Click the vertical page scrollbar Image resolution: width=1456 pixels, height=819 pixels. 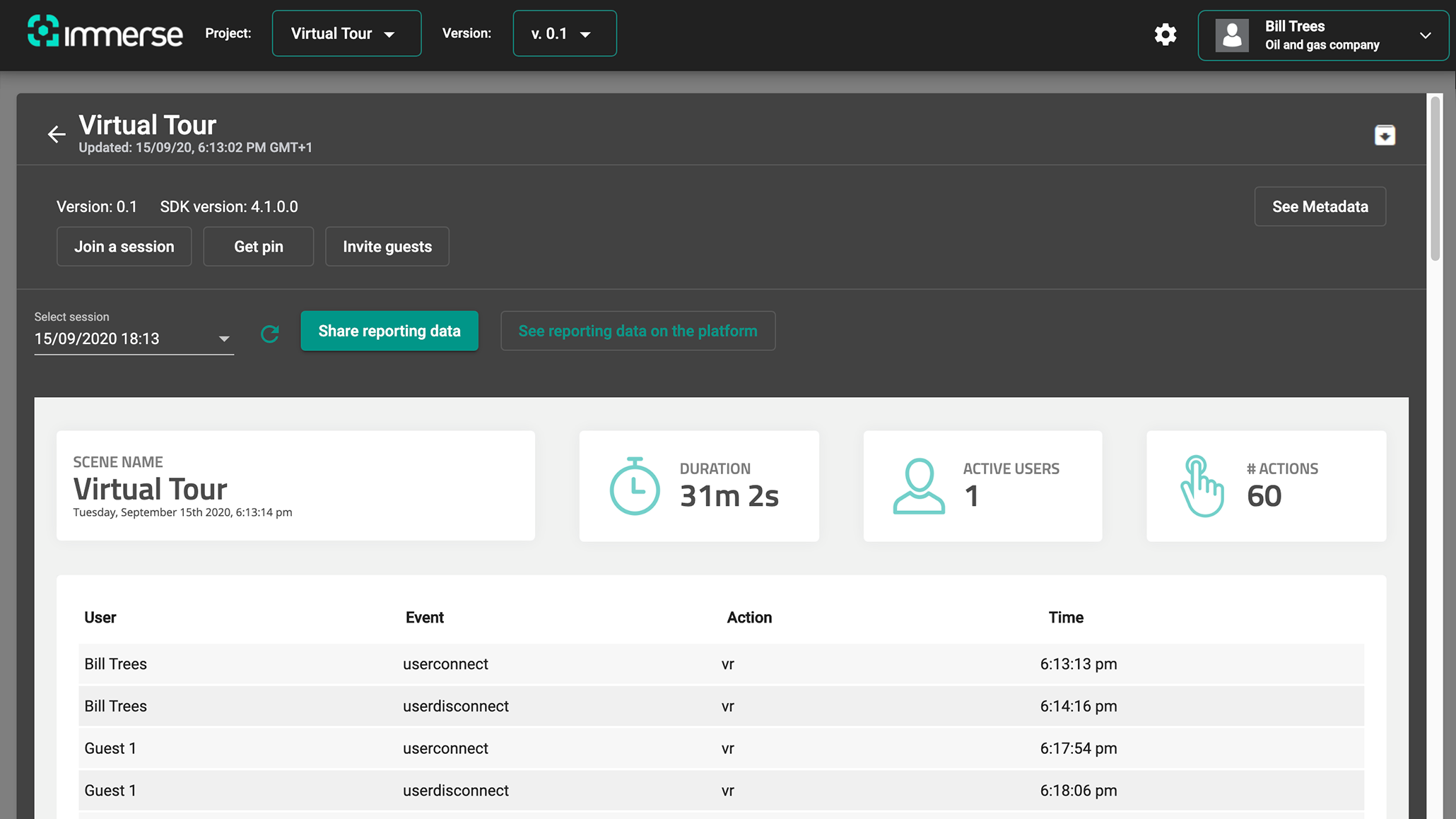click(x=1435, y=179)
